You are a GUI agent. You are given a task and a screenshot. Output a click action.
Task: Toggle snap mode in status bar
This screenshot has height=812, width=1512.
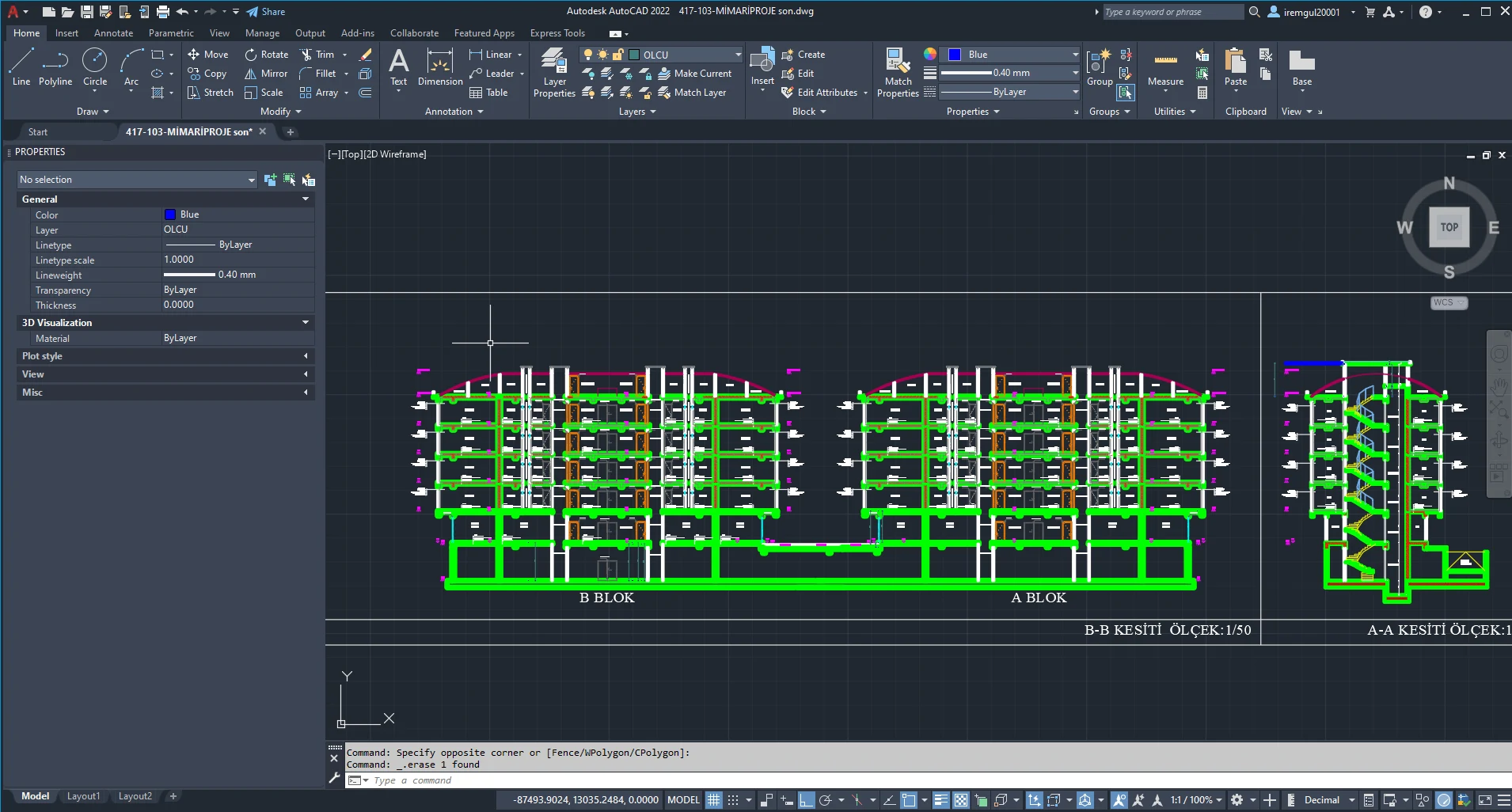733,800
